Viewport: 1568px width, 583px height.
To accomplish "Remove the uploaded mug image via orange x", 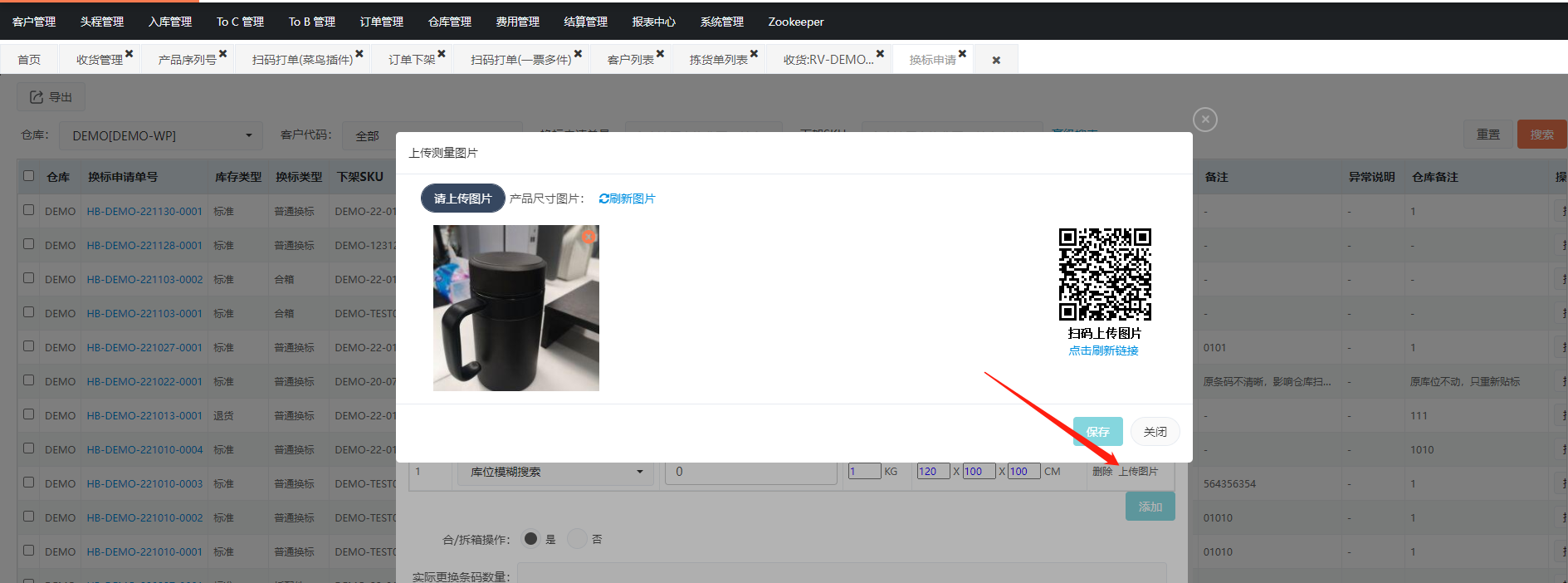I will click(589, 237).
